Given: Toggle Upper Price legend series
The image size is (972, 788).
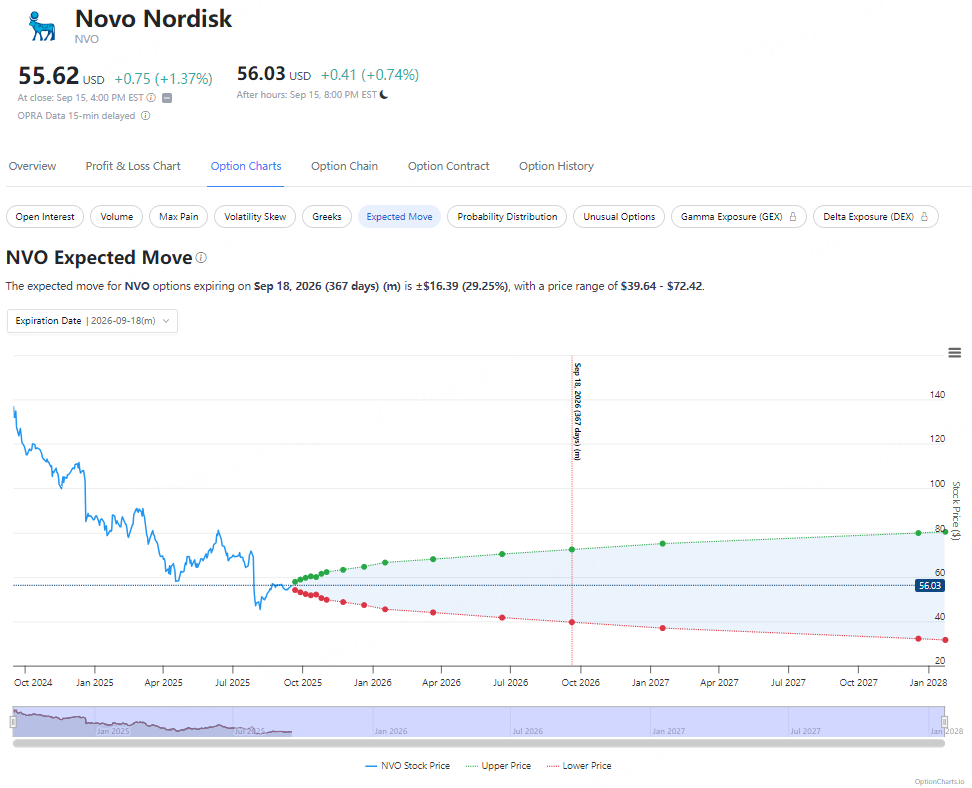Looking at the screenshot, I should tap(498, 766).
